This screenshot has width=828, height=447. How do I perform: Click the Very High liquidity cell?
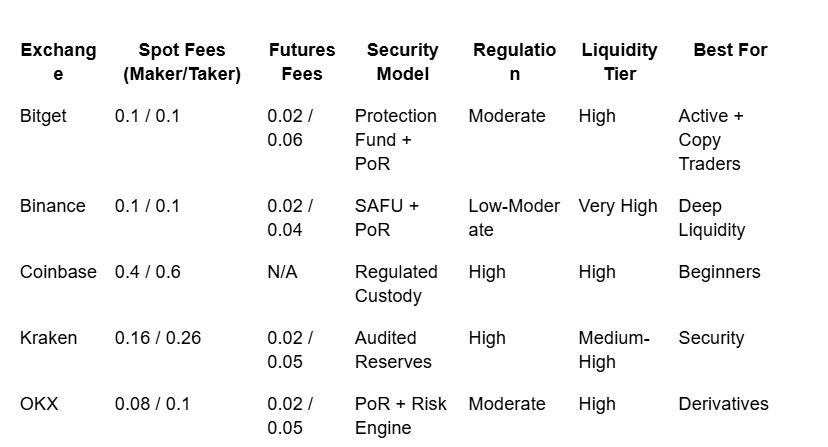(x=617, y=206)
